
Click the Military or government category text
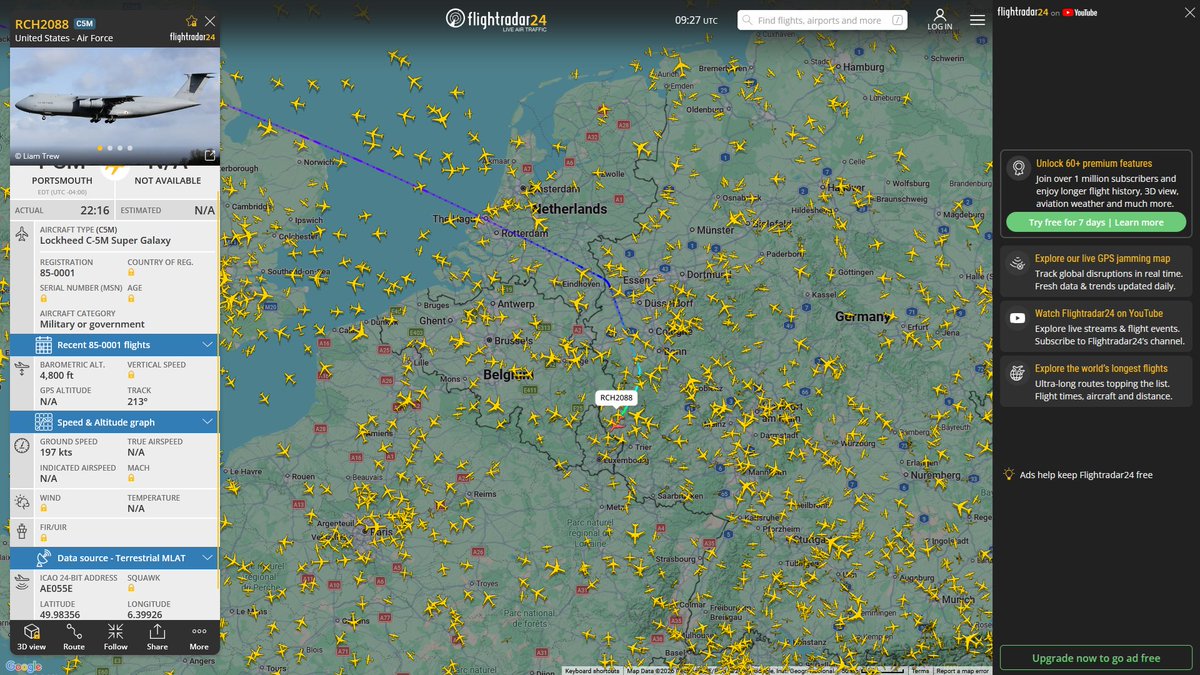pos(92,324)
